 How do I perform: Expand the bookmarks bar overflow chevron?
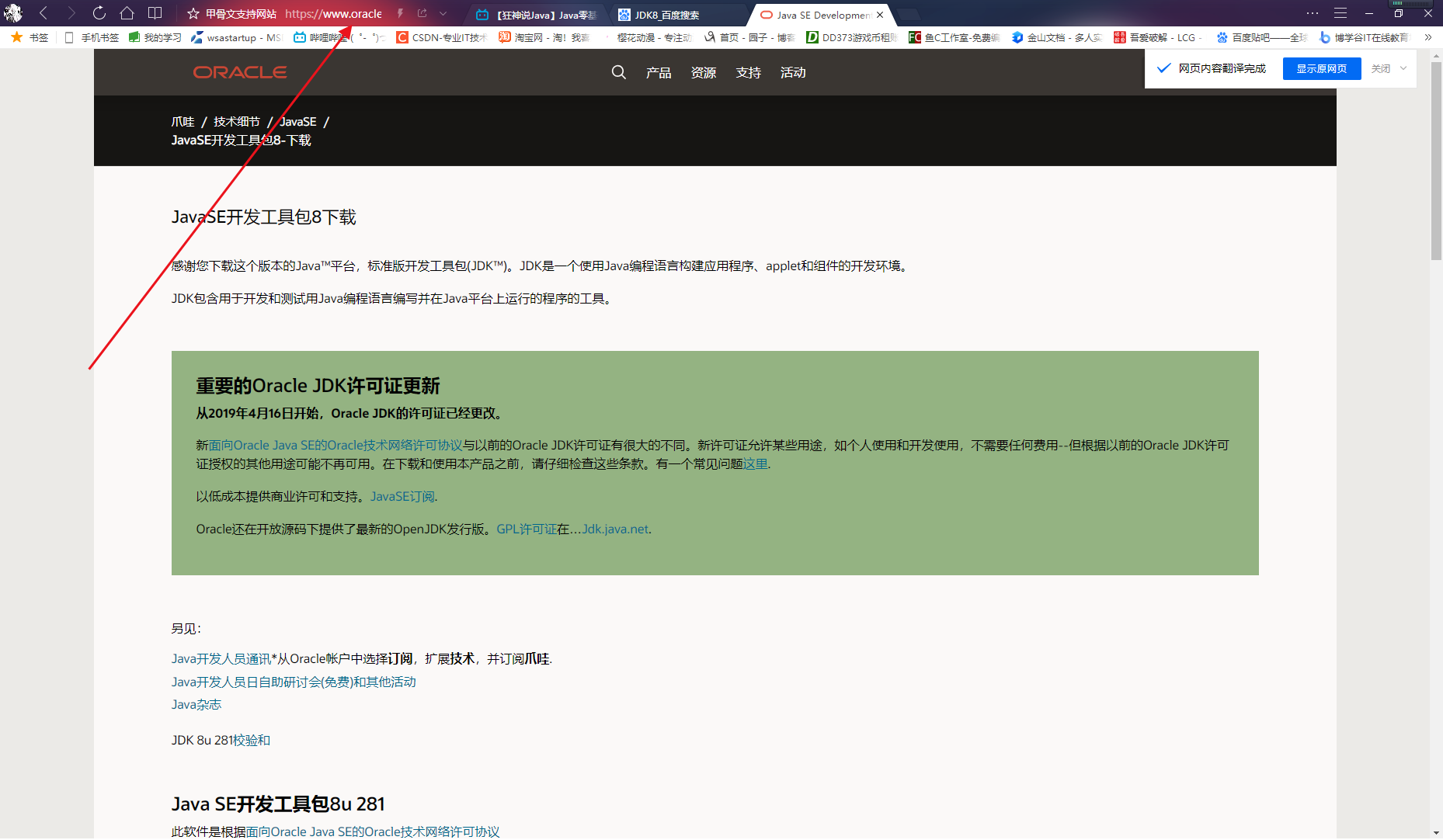point(1427,37)
